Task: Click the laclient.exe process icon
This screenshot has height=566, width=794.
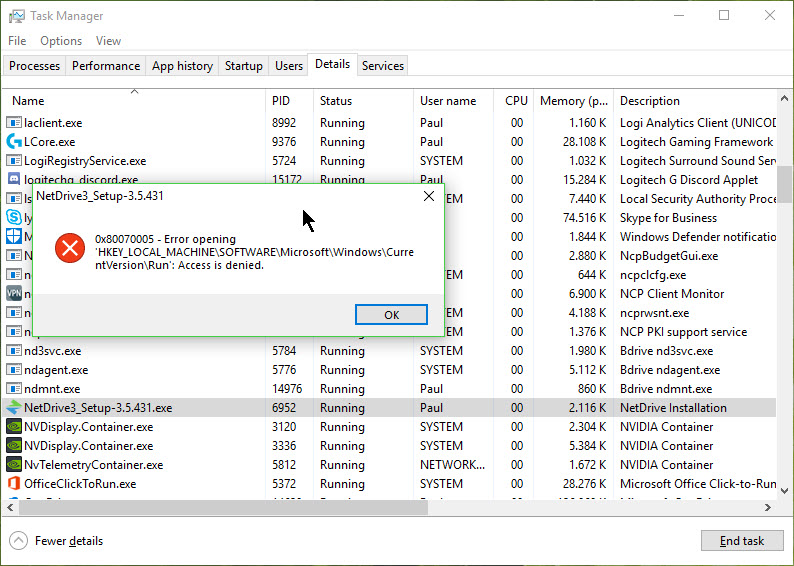Action: (14, 123)
